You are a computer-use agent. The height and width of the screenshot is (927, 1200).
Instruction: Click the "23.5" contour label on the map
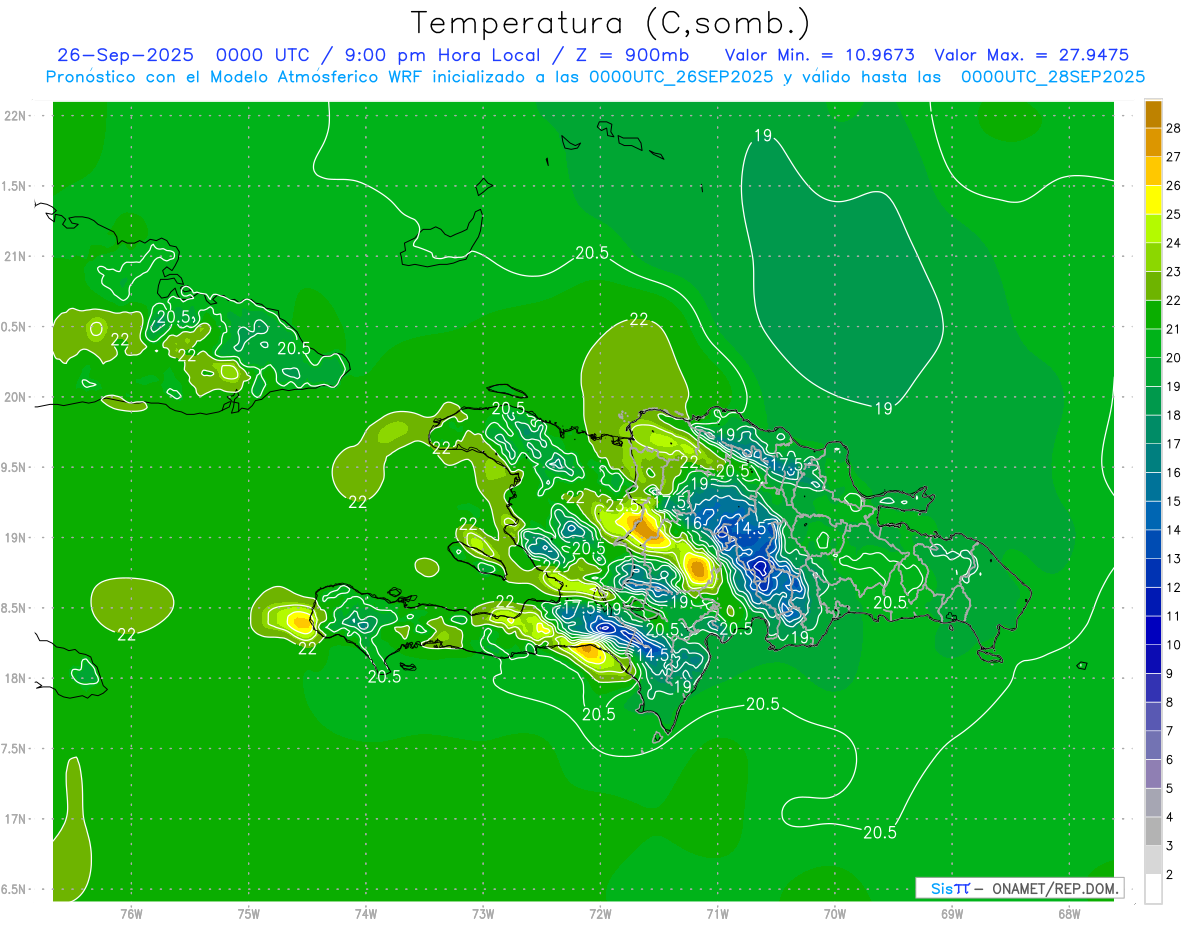(623, 507)
